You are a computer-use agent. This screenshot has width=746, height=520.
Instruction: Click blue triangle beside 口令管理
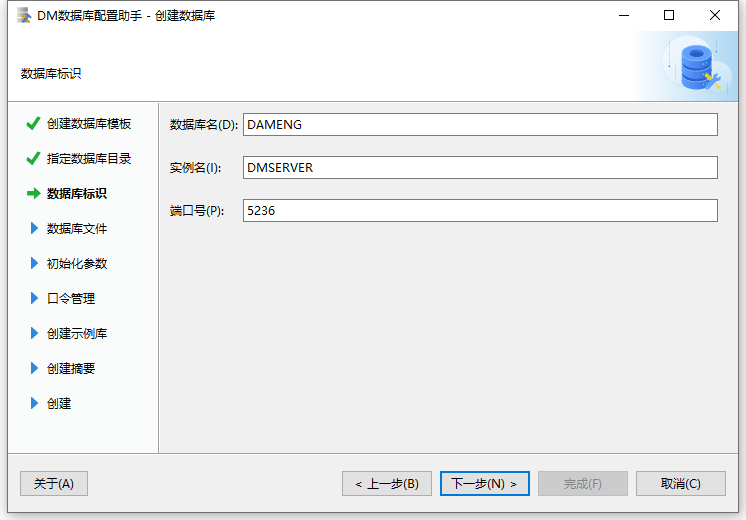(34, 298)
